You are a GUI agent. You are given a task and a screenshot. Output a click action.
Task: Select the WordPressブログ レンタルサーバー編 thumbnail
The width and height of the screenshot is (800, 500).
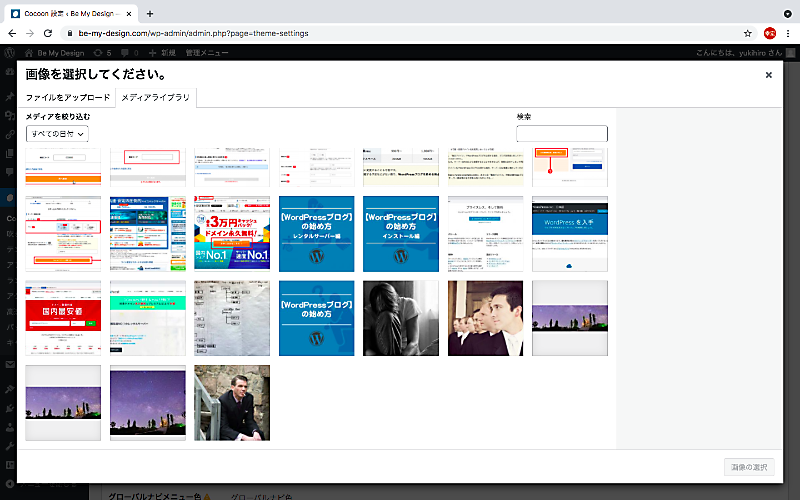coord(316,234)
